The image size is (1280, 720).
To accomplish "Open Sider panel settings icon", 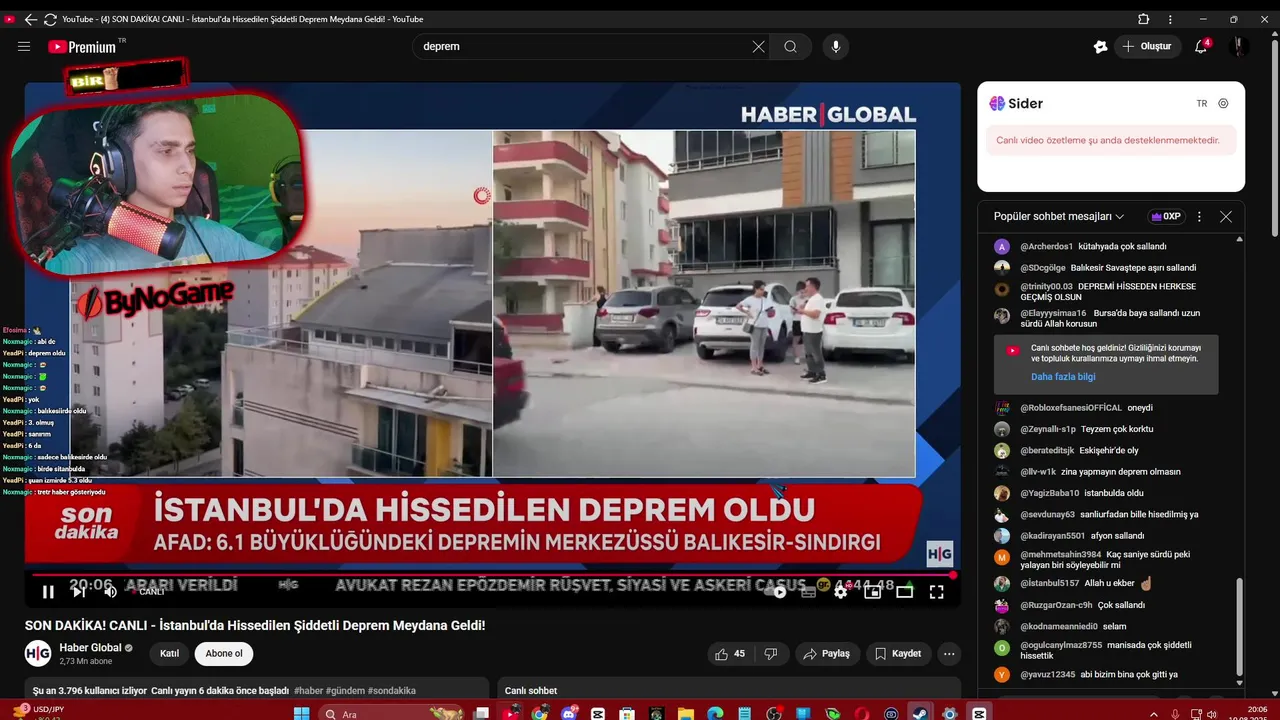I will click(1223, 104).
